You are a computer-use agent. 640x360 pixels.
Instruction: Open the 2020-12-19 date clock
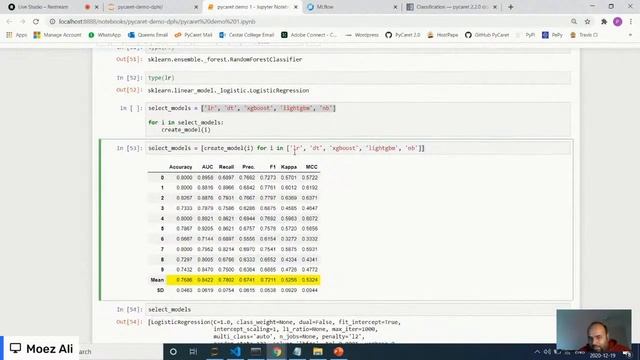point(602,356)
